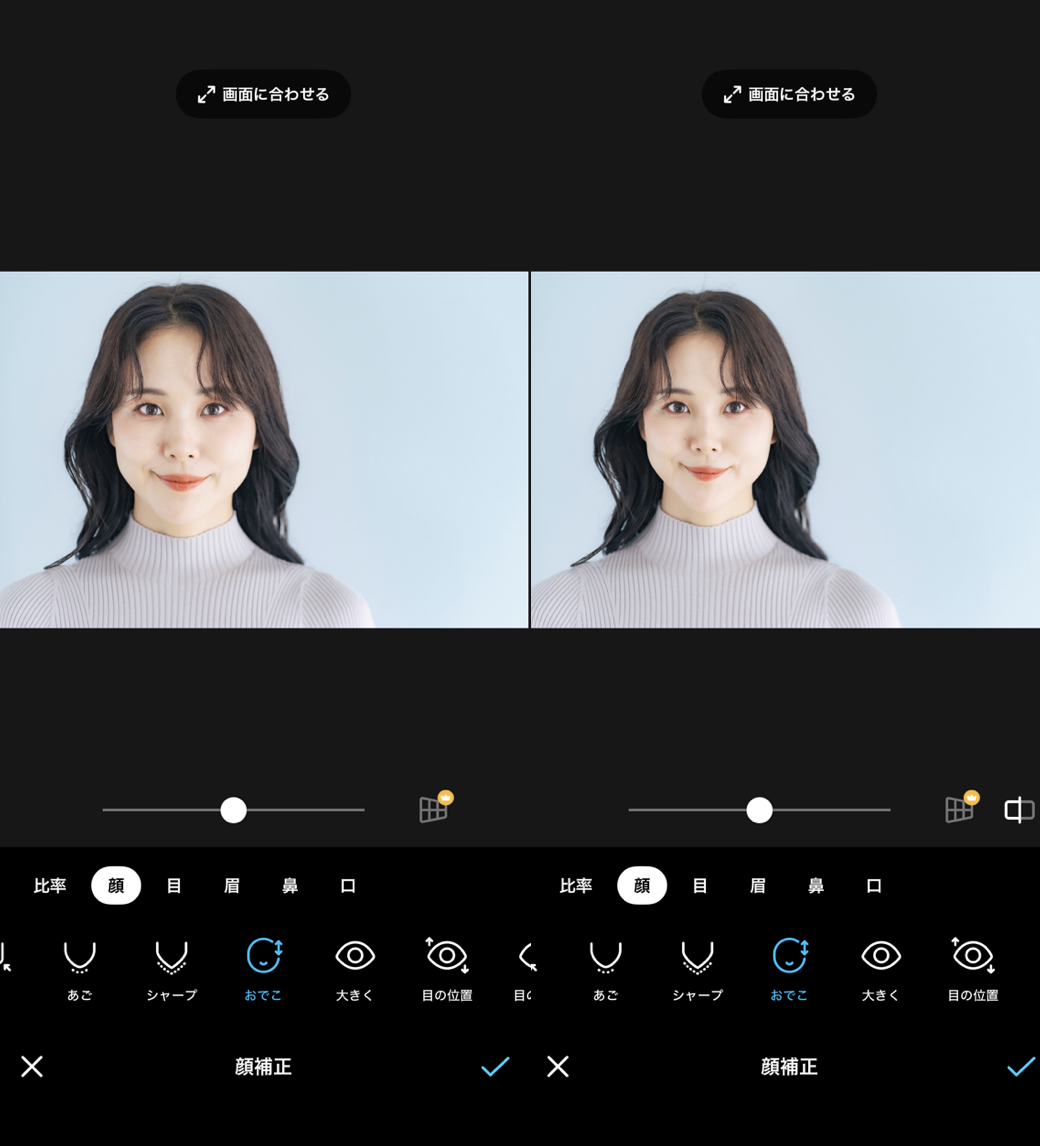
Task: Confirm edits with checkmark in left panel
Action: 495,1066
